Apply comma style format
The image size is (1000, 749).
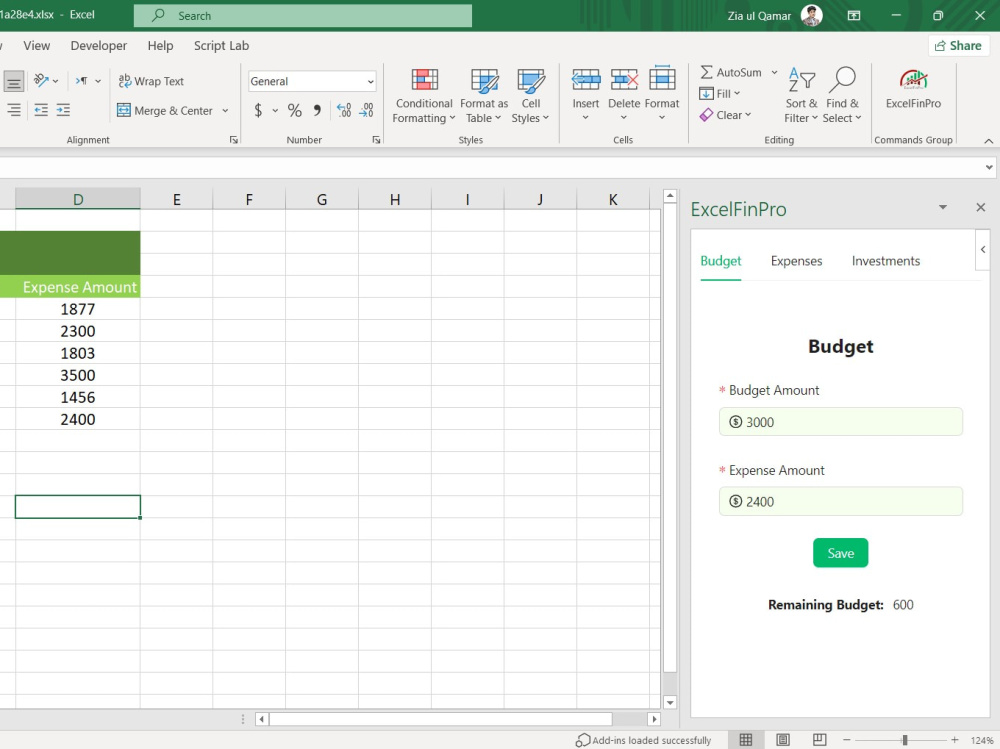click(x=317, y=110)
